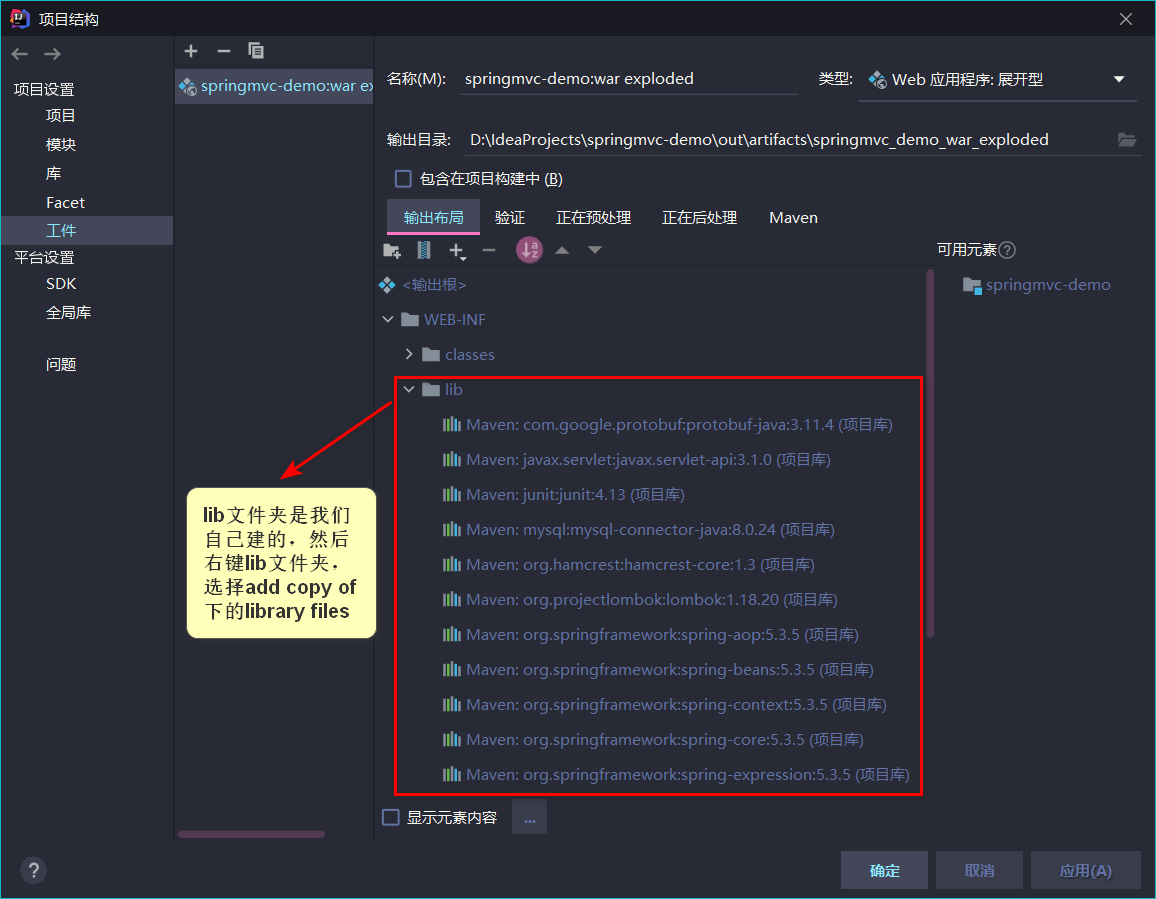This screenshot has width=1156, height=899.
Task: Select springmvc-demo module in available elements
Action: pyautogui.click(x=1037, y=285)
